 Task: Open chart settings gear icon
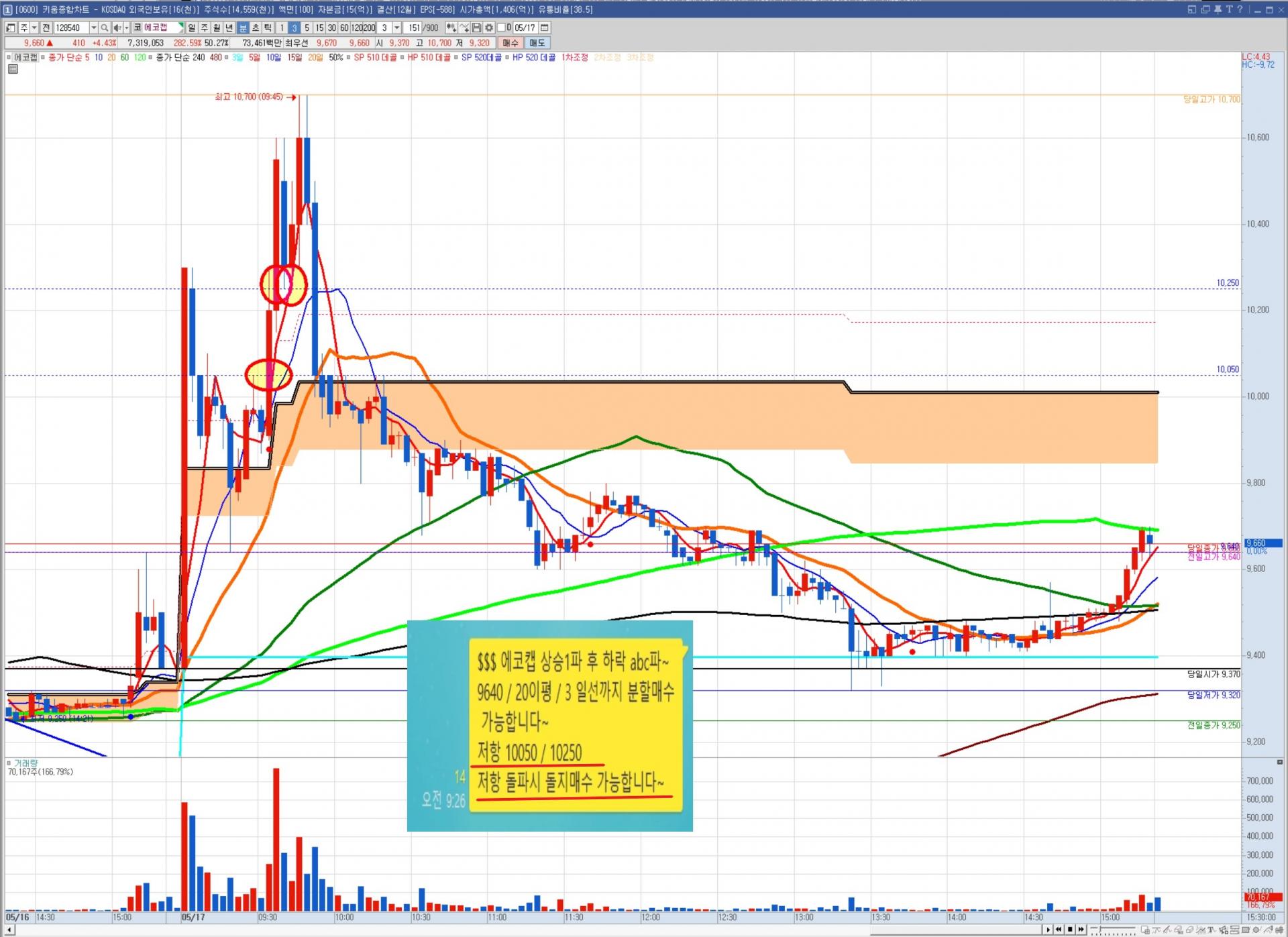[489, 27]
